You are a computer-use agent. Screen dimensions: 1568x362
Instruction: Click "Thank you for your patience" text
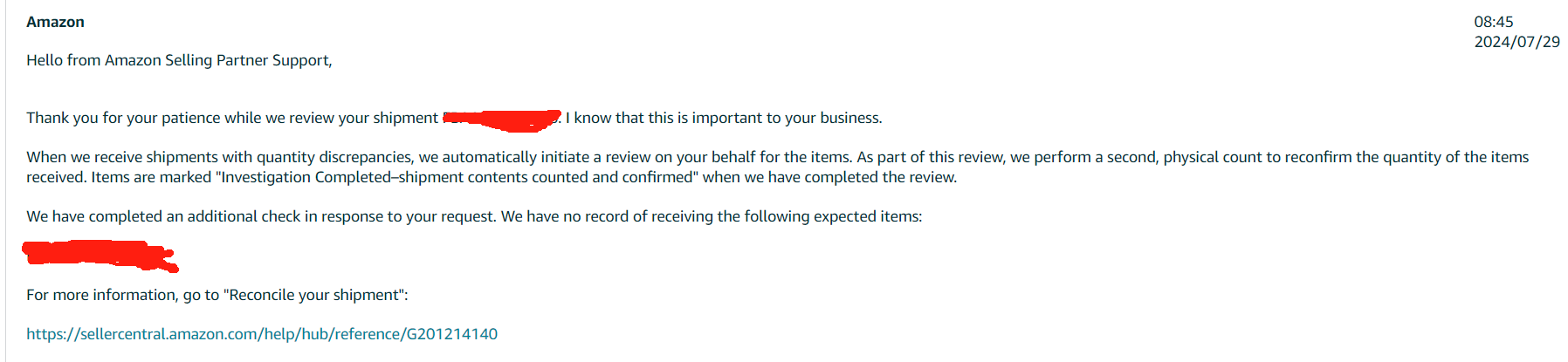point(122,118)
